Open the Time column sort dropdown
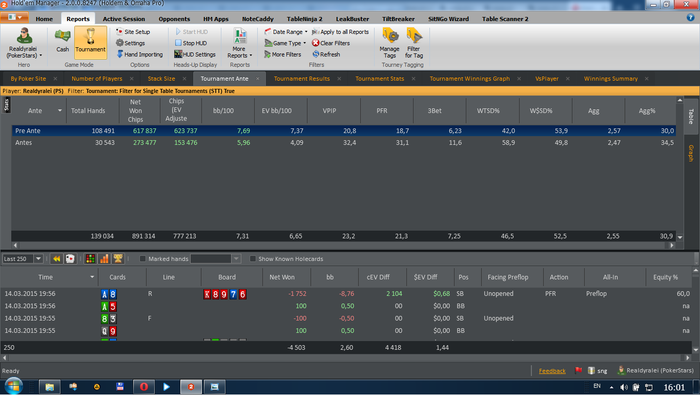This screenshot has width=700, height=395. click(92, 277)
